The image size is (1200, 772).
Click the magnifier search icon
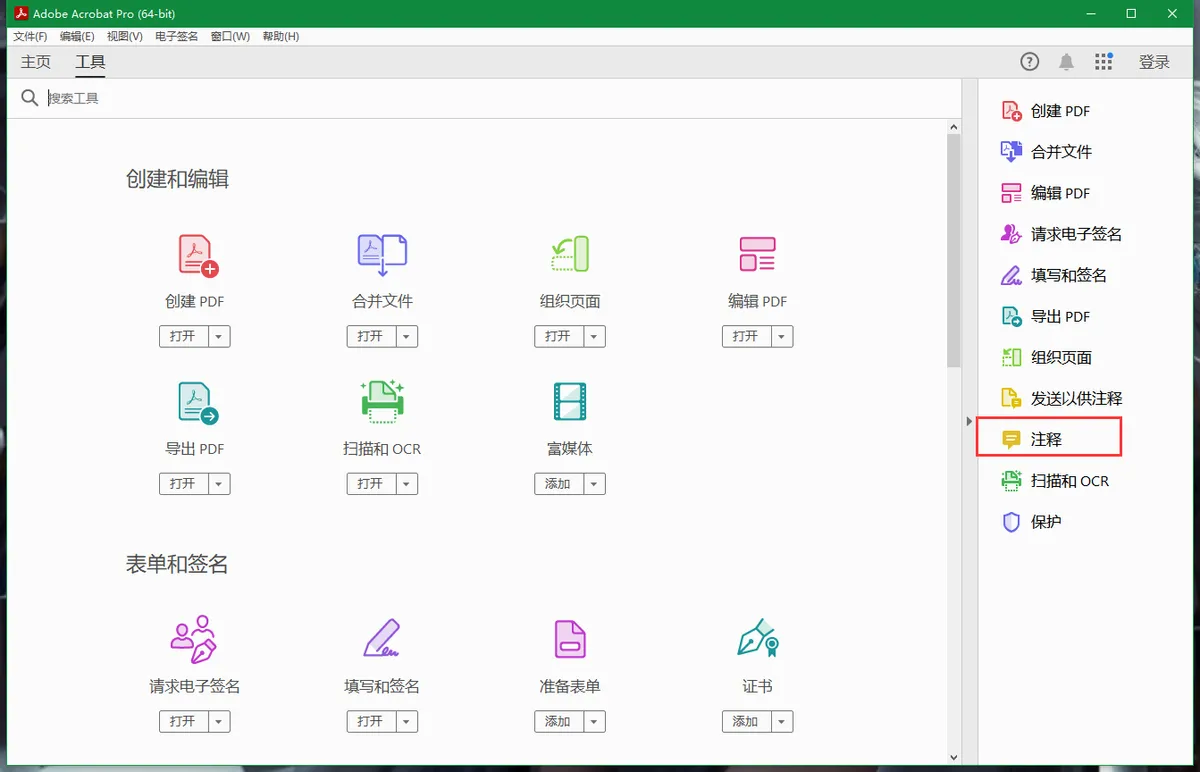click(x=30, y=98)
